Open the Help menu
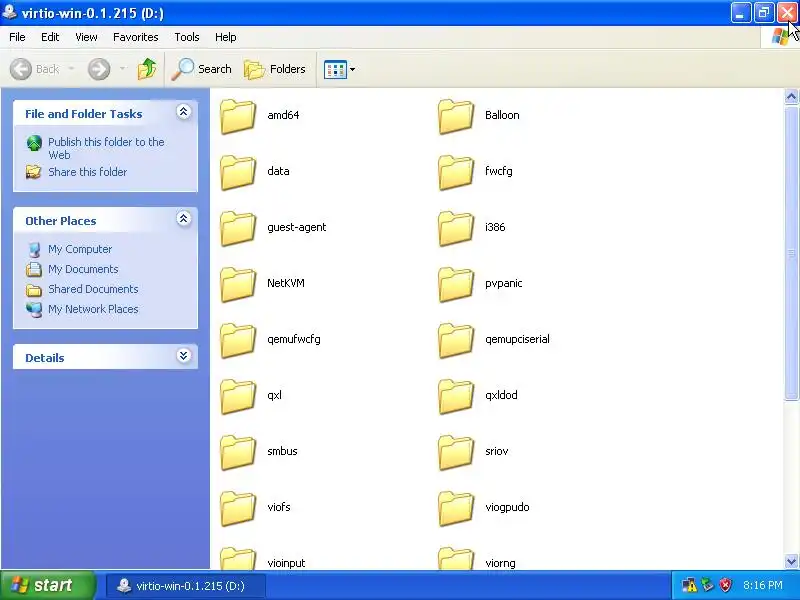800x600 pixels. tap(226, 37)
